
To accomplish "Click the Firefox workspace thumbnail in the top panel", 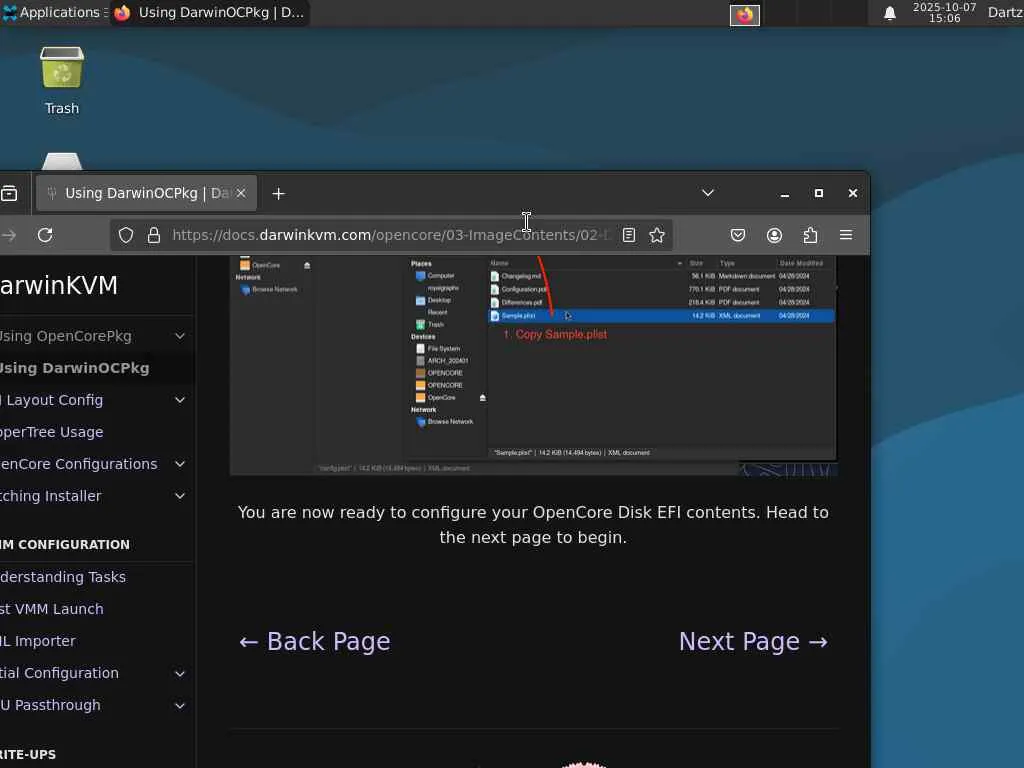I will click(744, 14).
